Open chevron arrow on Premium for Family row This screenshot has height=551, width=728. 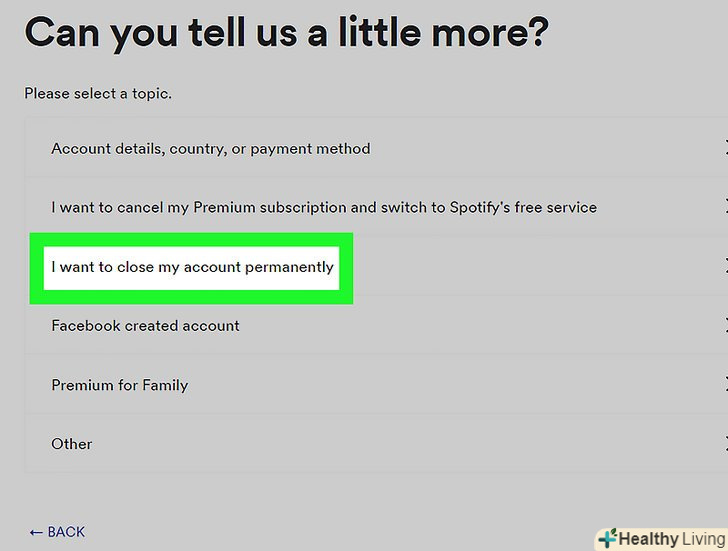[x=724, y=384]
